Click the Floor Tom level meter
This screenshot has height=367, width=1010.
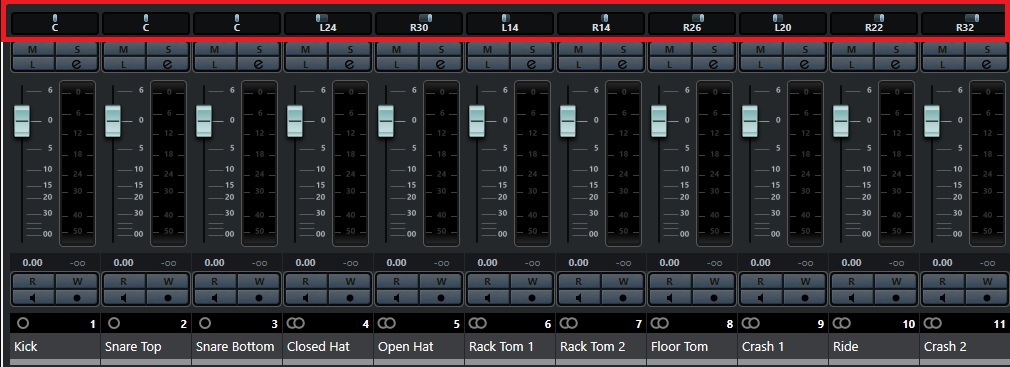coord(714,164)
